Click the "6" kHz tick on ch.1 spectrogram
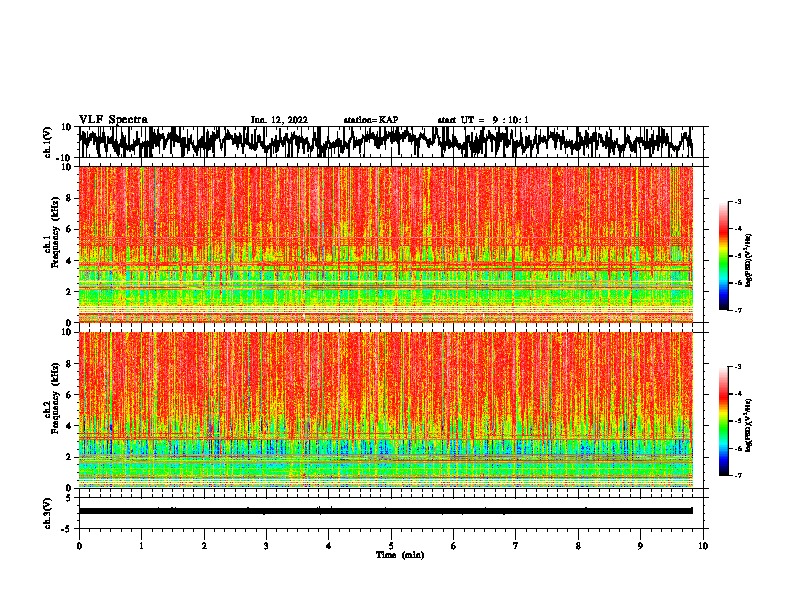 (69, 230)
